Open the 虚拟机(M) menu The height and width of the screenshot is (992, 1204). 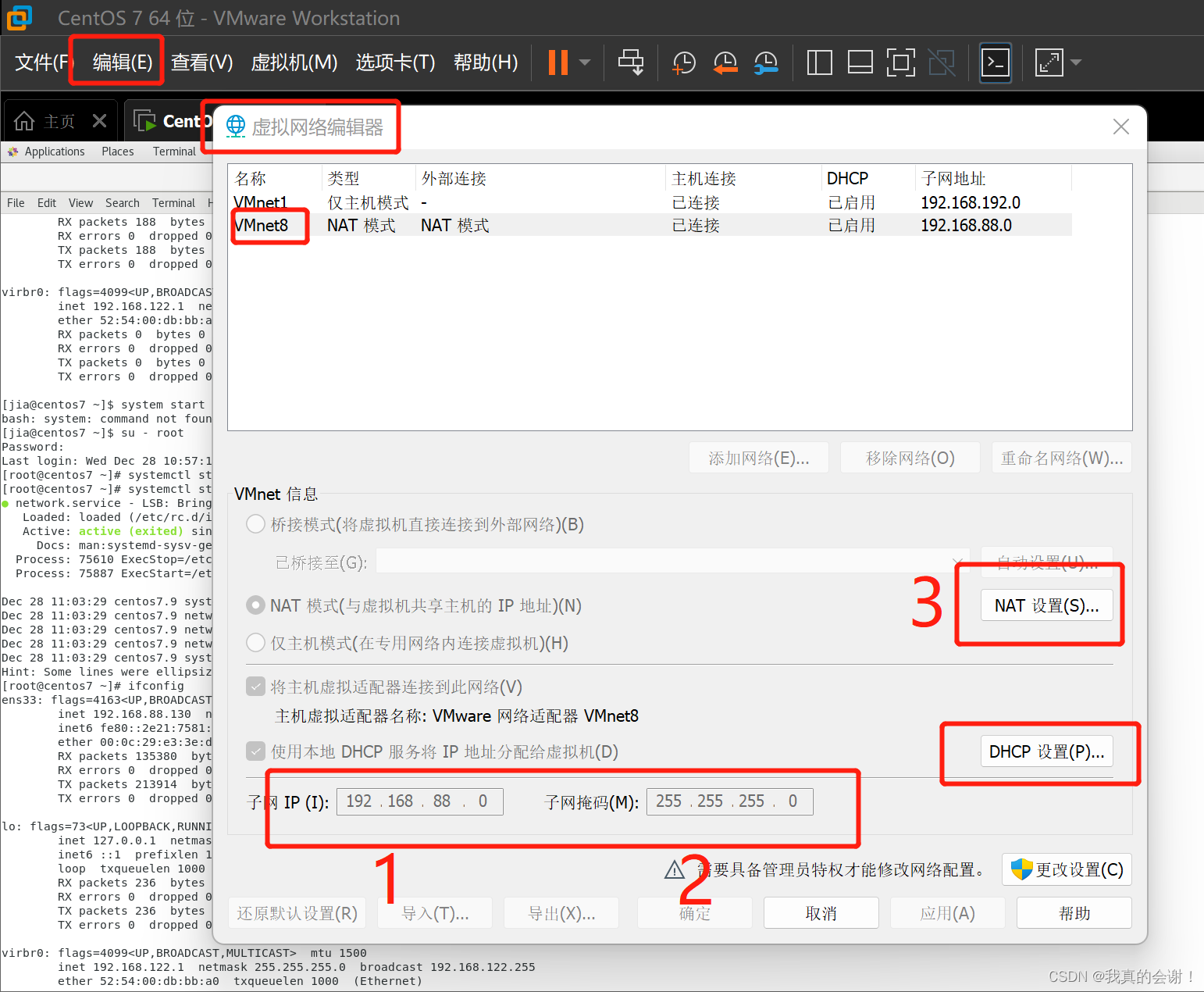pos(294,62)
